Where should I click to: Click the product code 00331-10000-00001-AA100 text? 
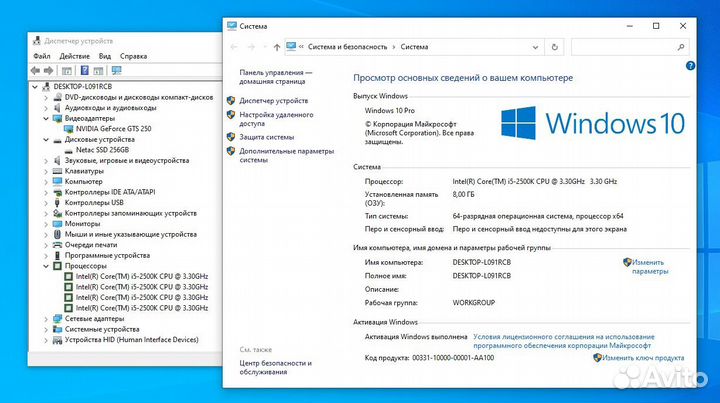(453, 358)
